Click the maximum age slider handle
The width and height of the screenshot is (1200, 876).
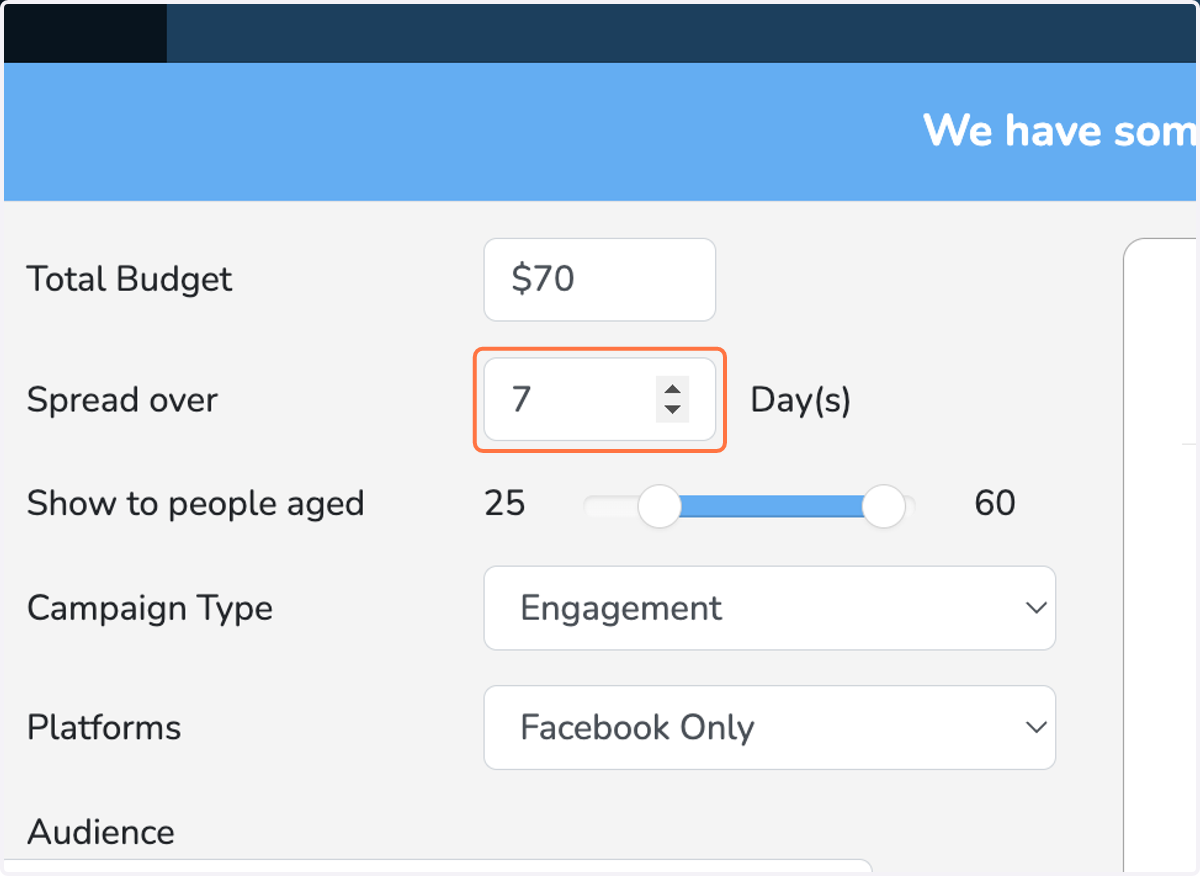tap(883, 507)
